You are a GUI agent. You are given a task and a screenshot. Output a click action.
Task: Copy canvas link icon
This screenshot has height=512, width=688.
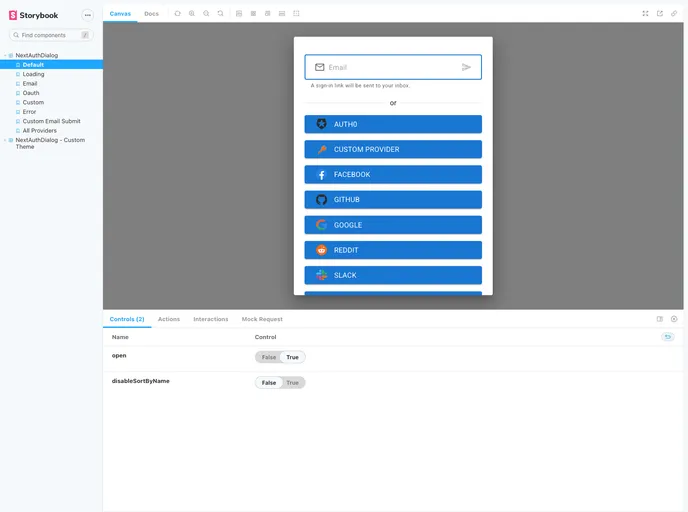pos(674,14)
